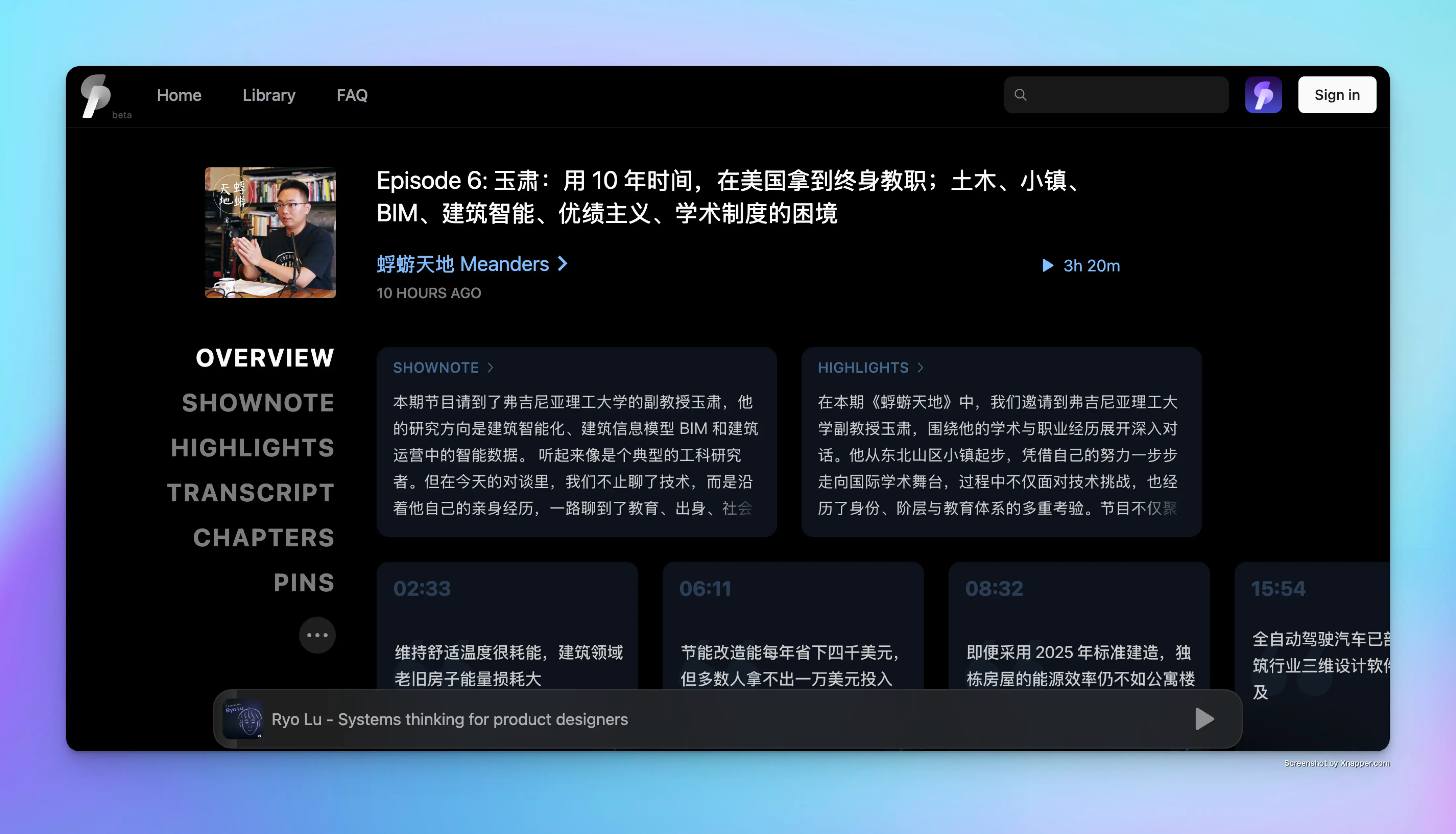The height and width of the screenshot is (834, 1456).
Task: Open 蜉蝣天地 Meanders podcast page chevron
Action: pyautogui.click(x=563, y=264)
